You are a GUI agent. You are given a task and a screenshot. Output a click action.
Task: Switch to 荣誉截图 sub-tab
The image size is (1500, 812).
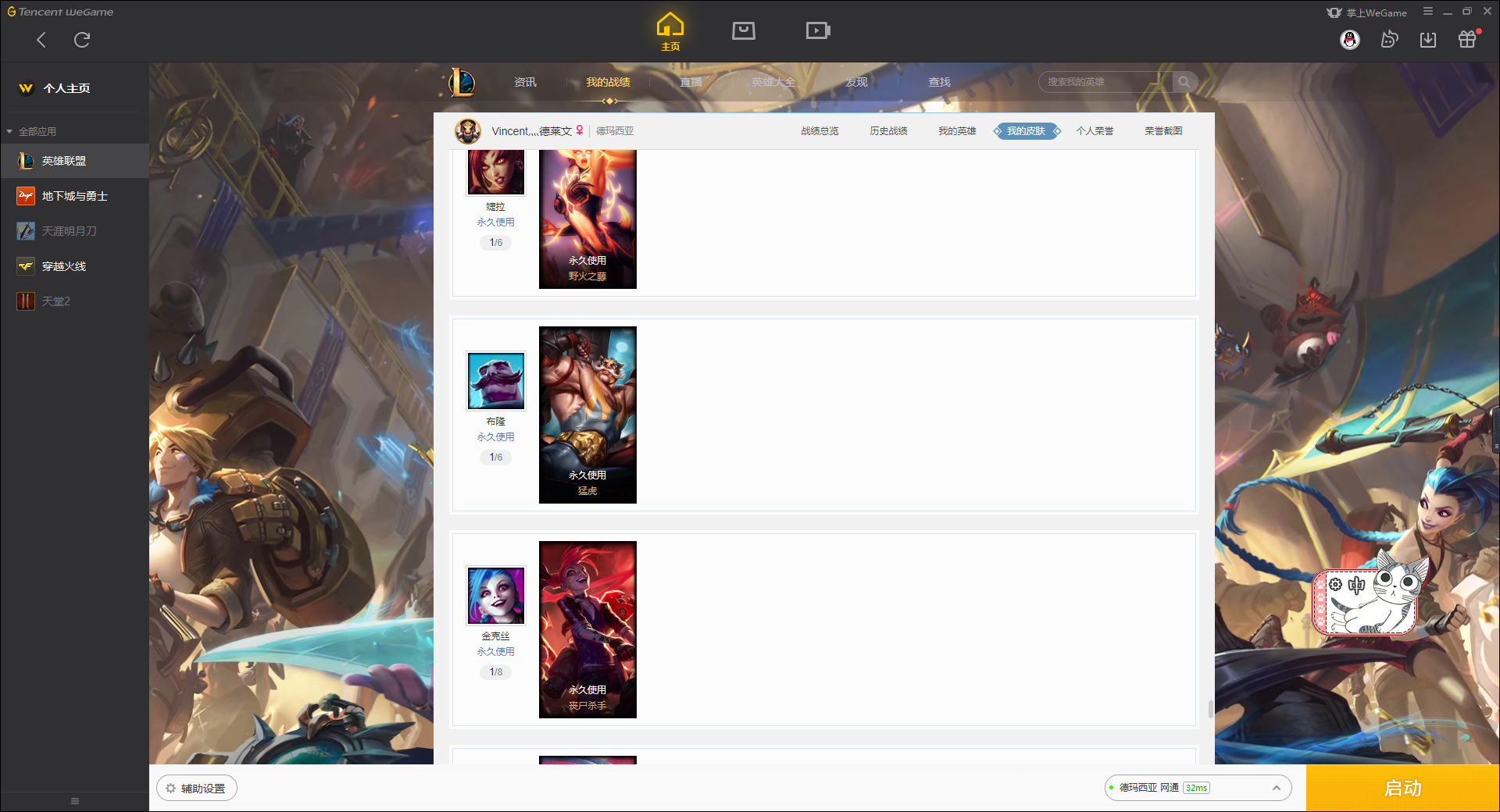[x=1163, y=131]
